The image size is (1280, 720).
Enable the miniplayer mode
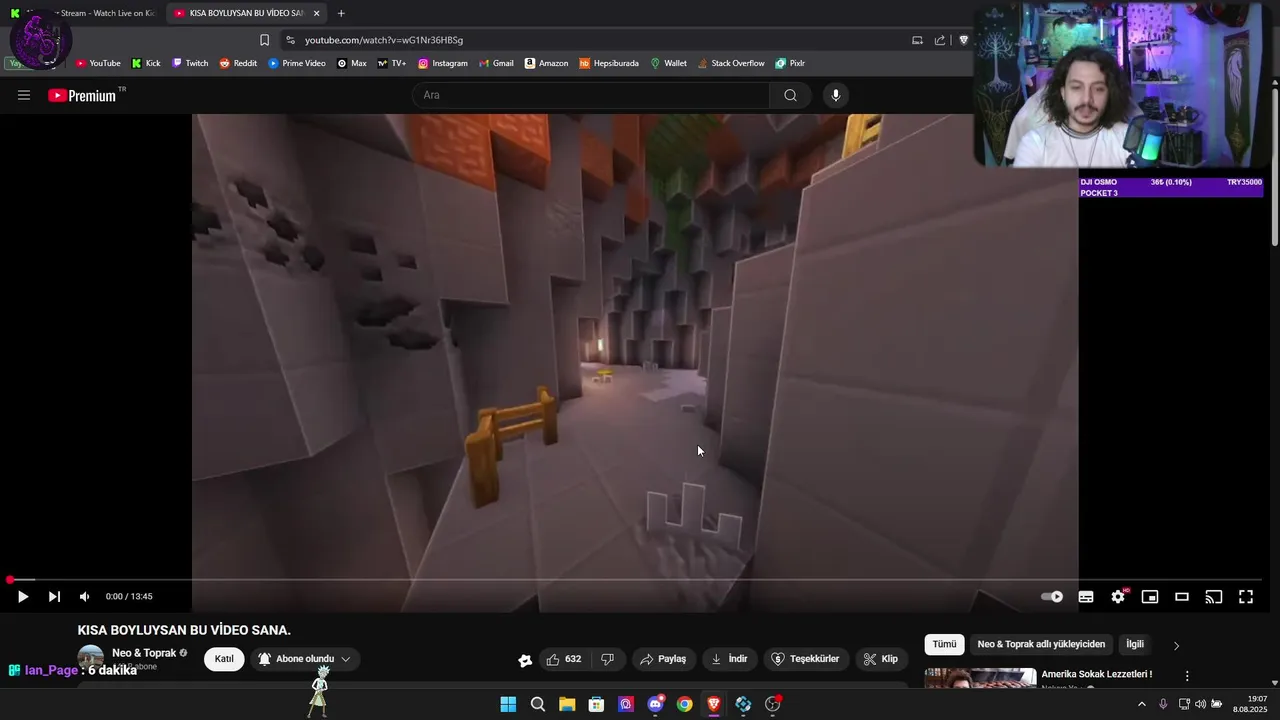point(1150,597)
